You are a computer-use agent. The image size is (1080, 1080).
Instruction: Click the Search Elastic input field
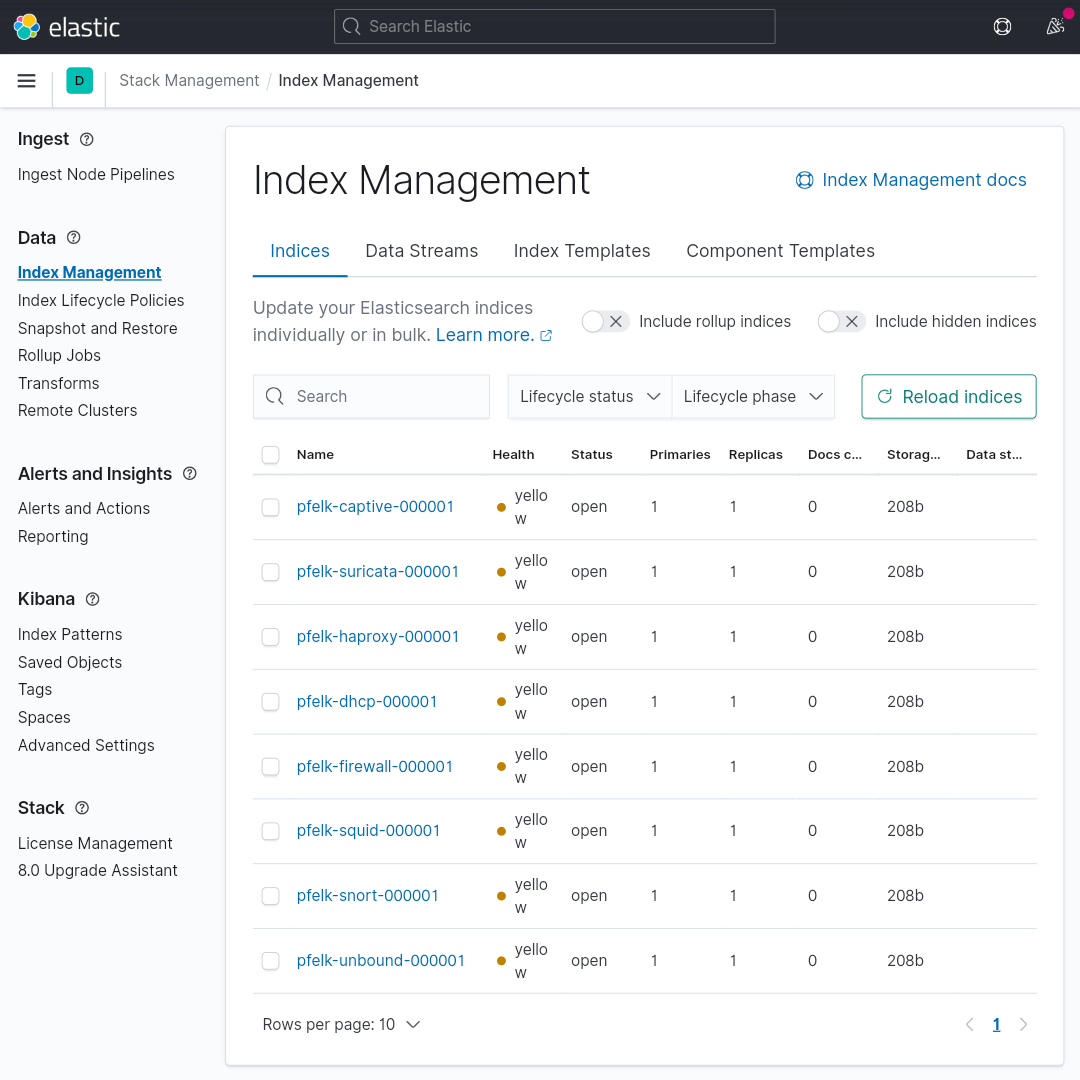[554, 26]
